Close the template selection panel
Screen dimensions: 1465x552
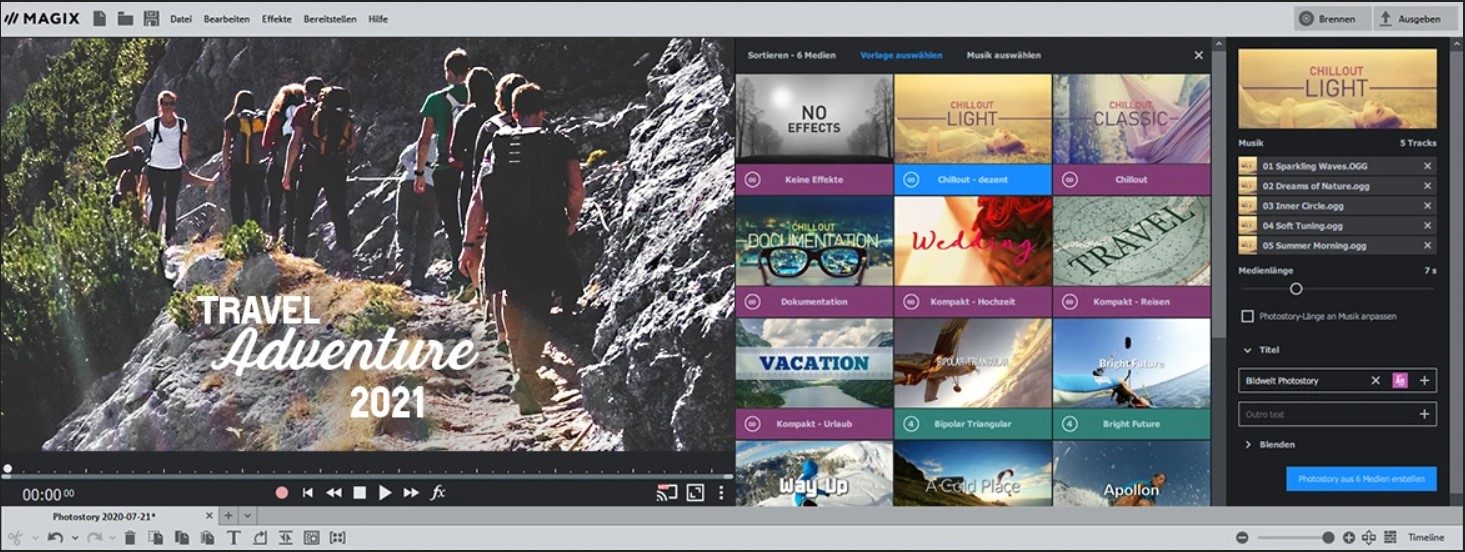tap(1198, 55)
